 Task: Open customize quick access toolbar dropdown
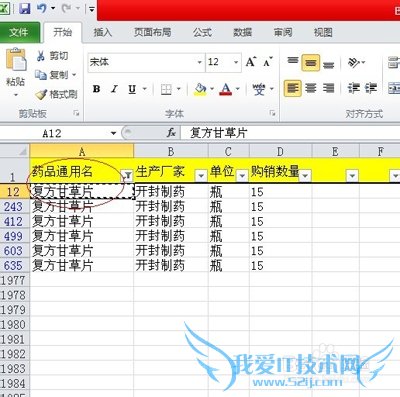(92, 9)
